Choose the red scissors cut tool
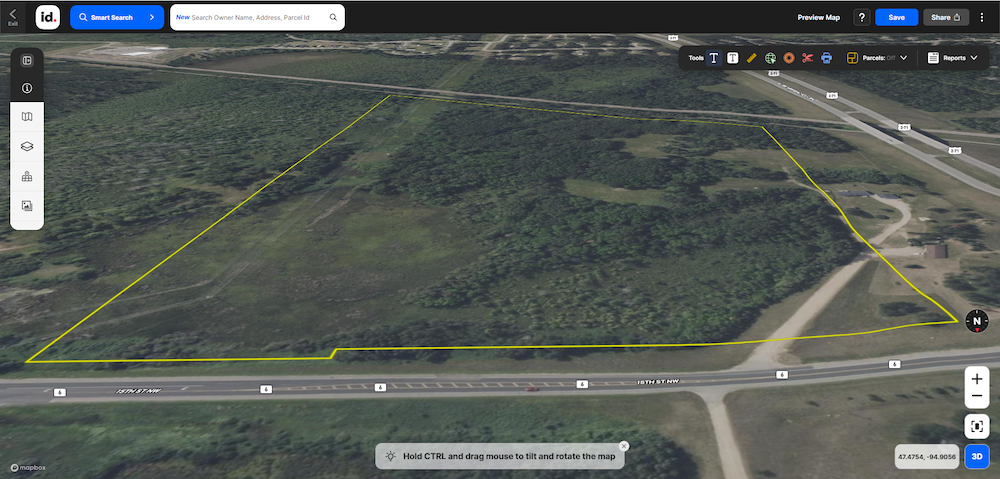1000x479 pixels. pyautogui.click(x=808, y=58)
